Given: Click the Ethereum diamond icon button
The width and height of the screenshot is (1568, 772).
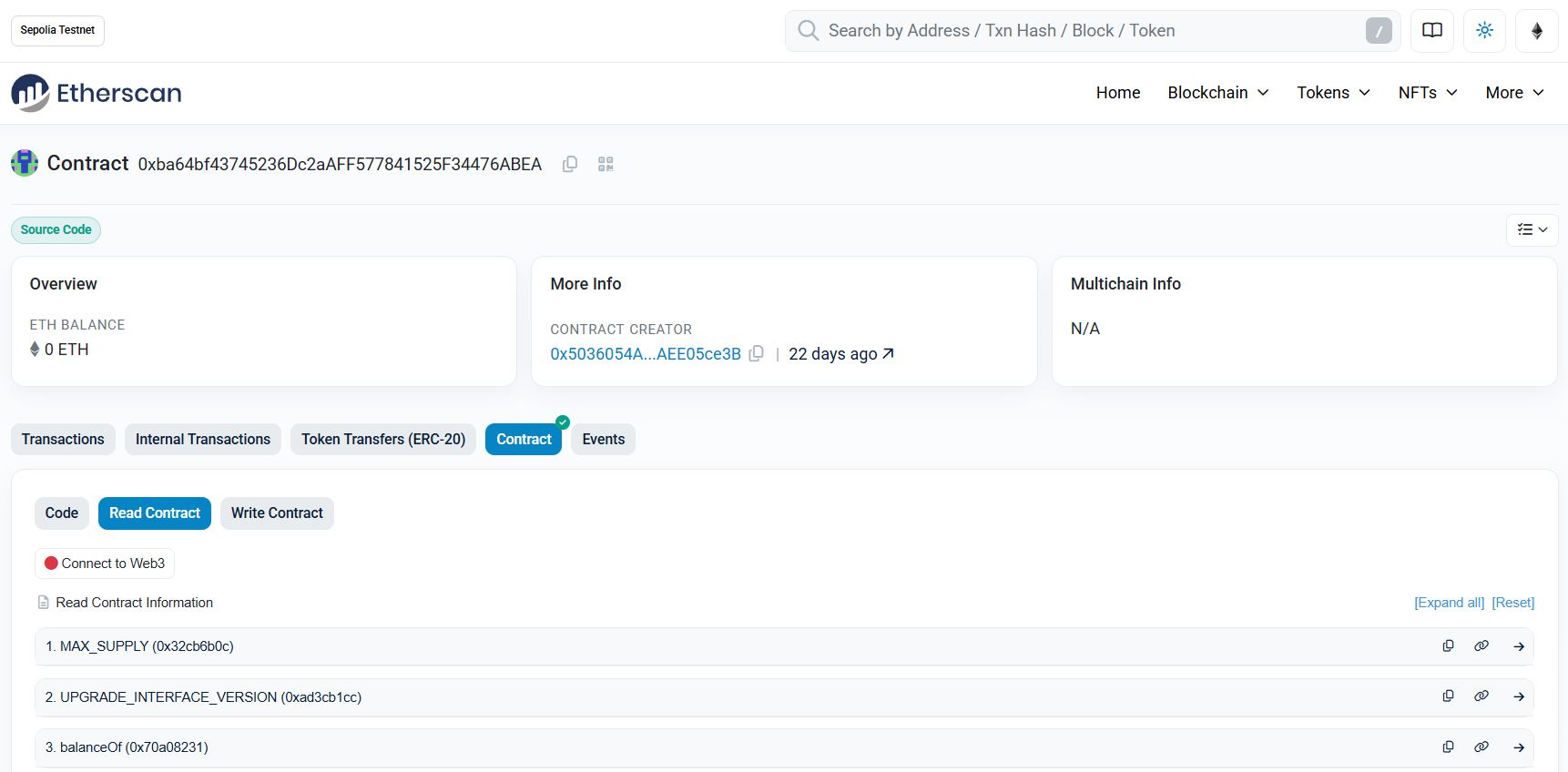Looking at the screenshot, I should (x=1537, y=31).
